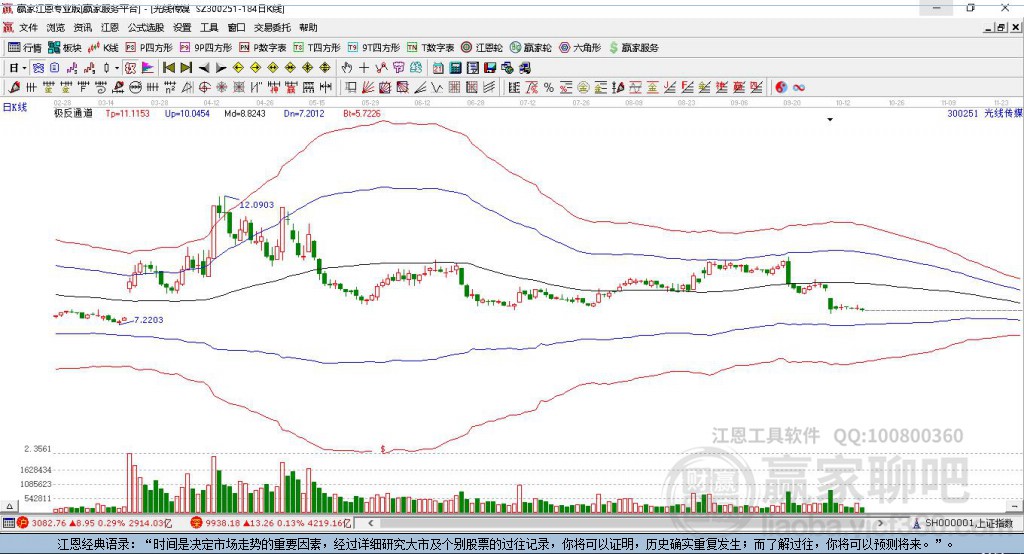The height and width of the screenshot is (554, 1024).
Task: Open the 资讯 menu
Action: point(82,27)
